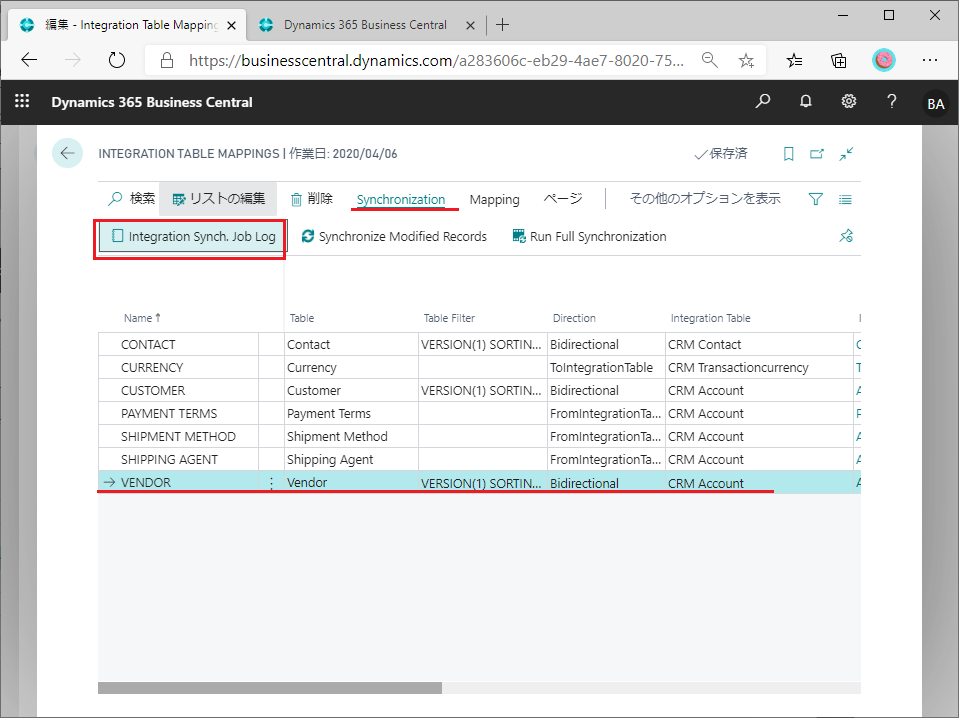
Task: Click the Integration Table column header
Action: coord(710,318)
